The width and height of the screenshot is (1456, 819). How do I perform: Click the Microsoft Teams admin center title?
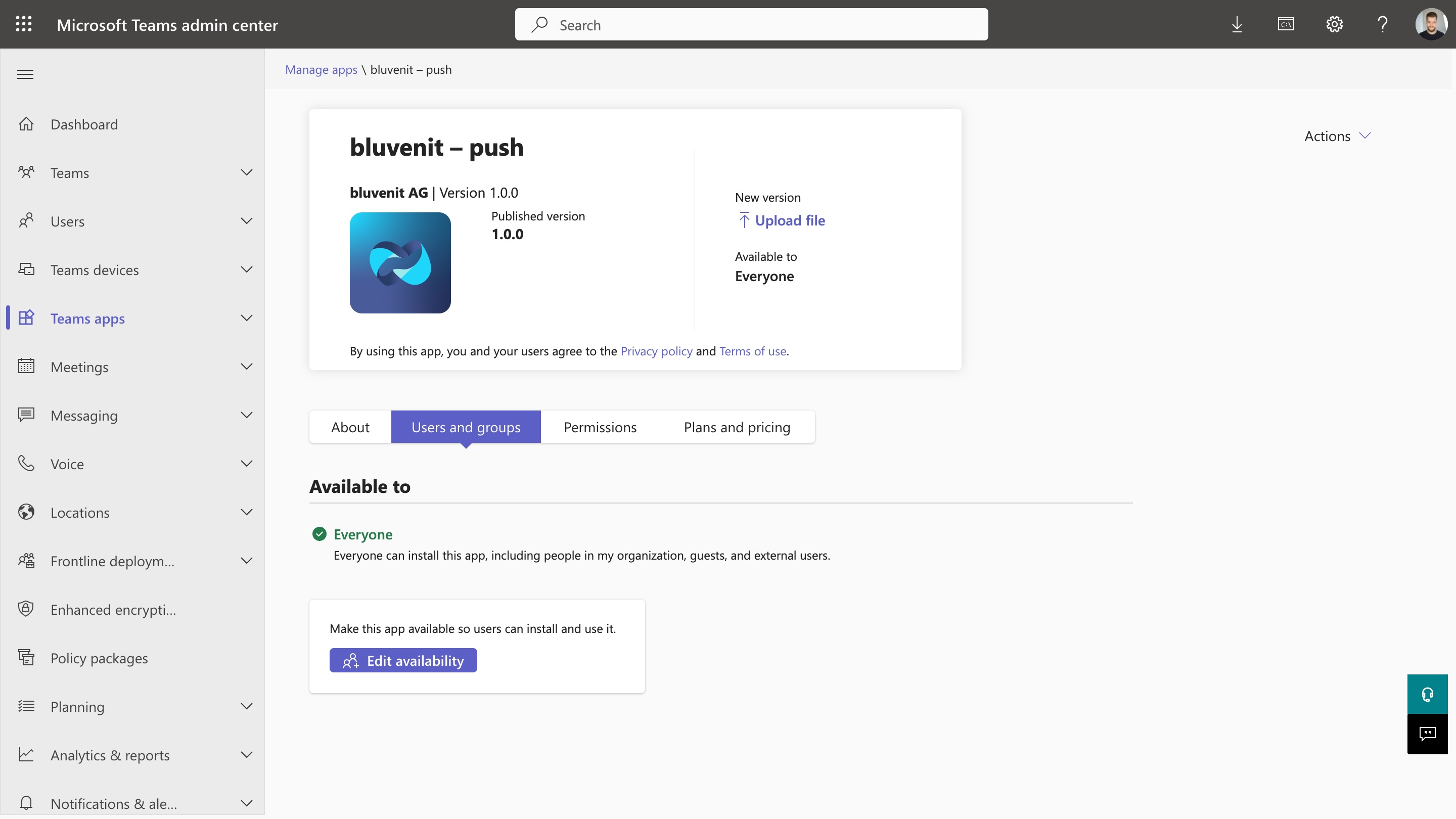tap(167, 25)
